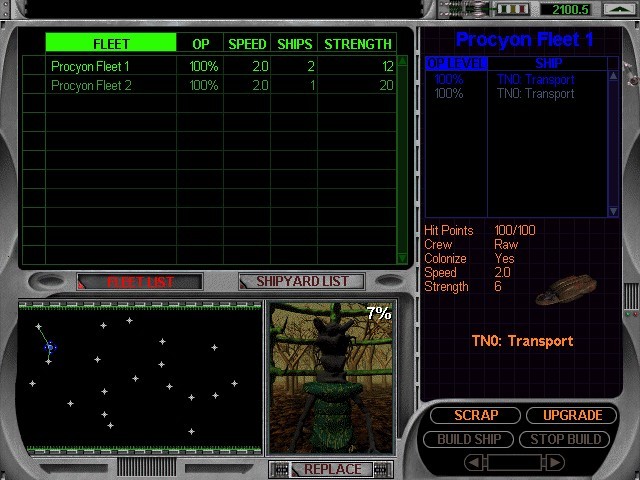Click the SHIP column header in ship panel
The image size is (640, 480).
point(548,63)
